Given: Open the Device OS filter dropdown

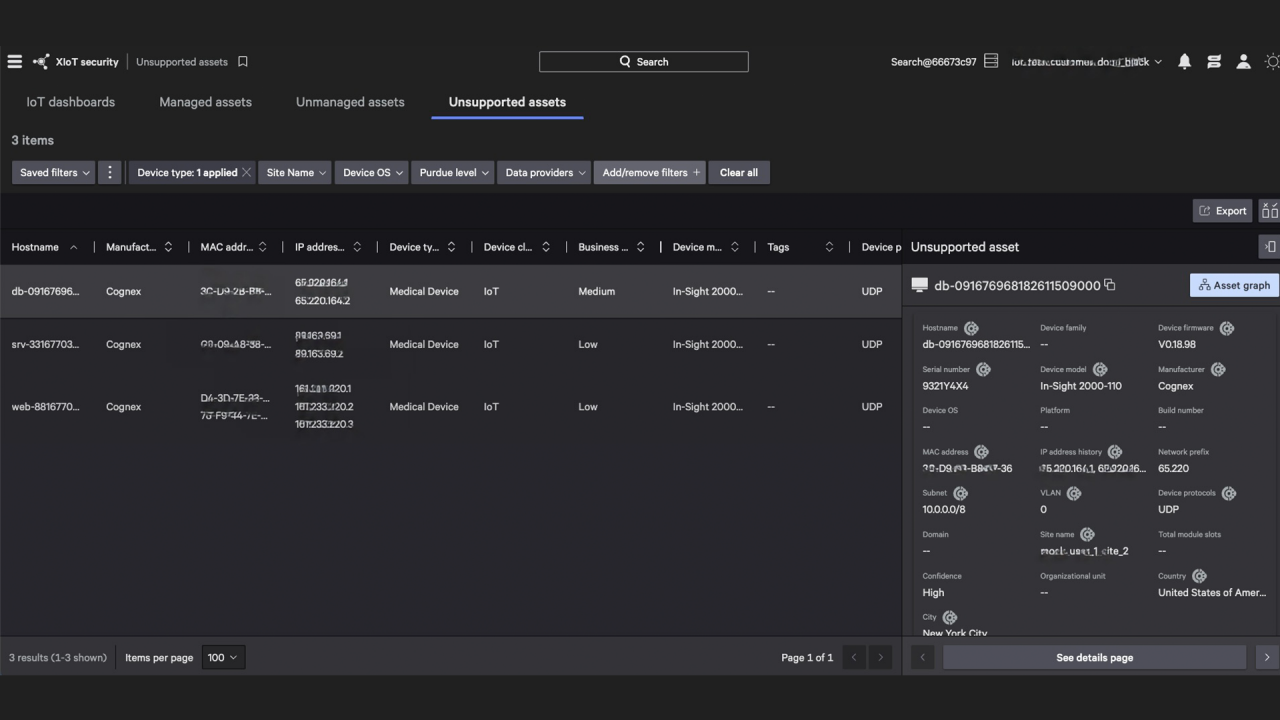Looking at the screenshot, I should pyautogui.click(x=373, y=172).
